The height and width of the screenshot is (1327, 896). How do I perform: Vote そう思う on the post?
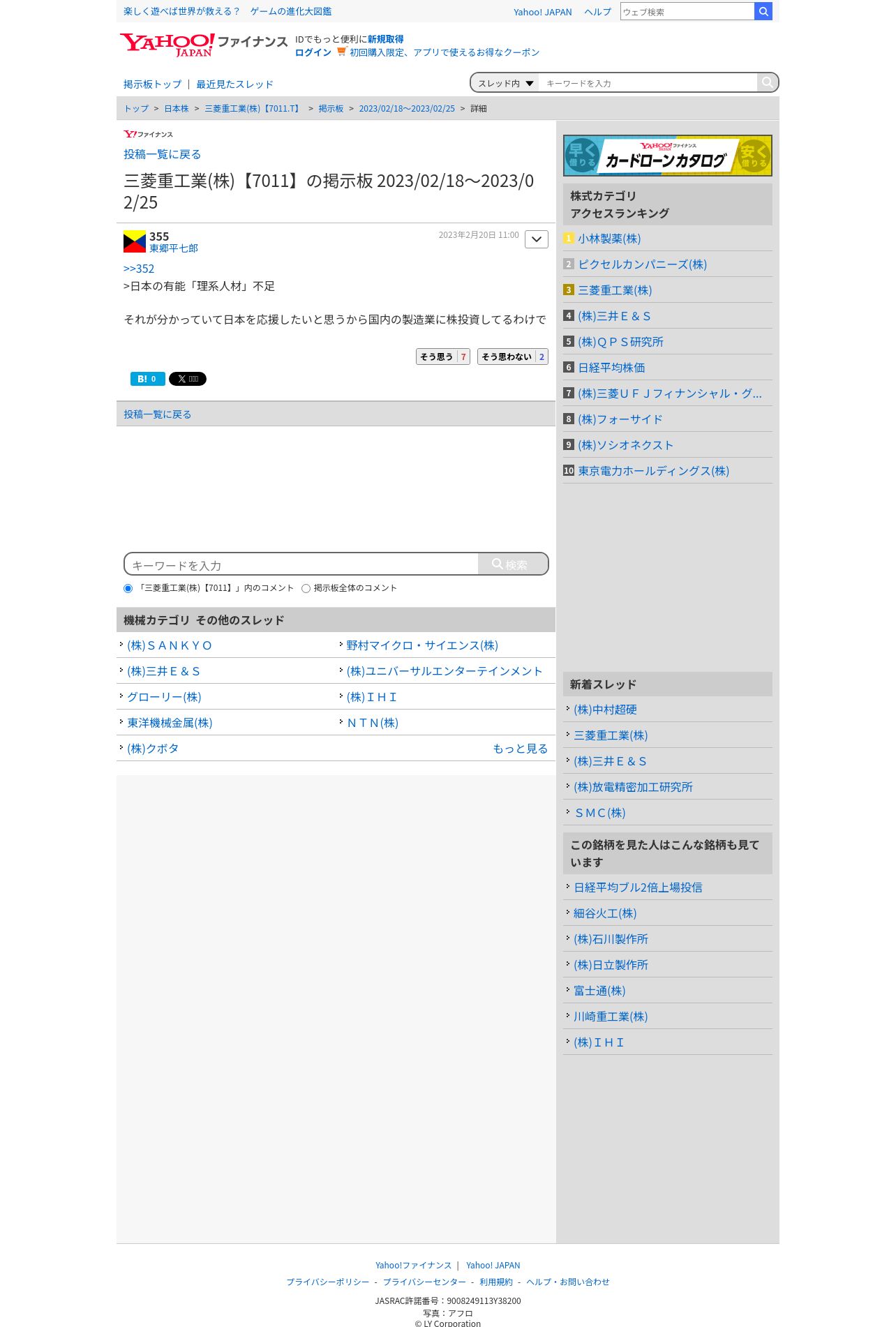click(x=443, y=357)
